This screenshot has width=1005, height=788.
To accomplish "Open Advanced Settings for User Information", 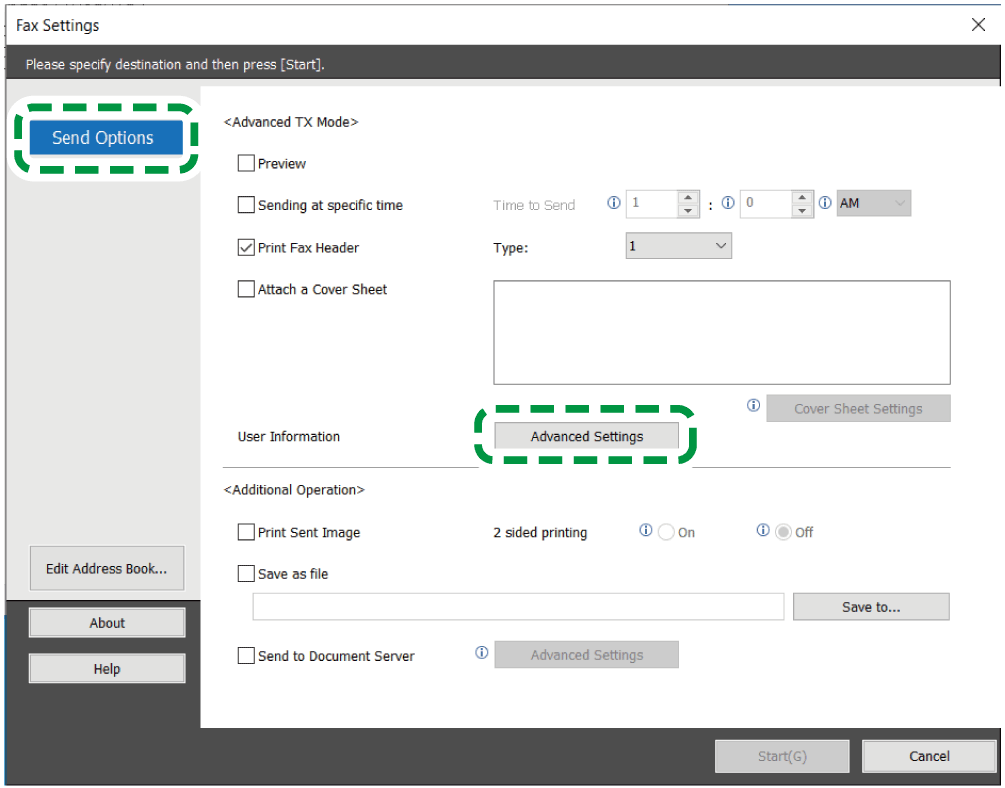I will pyautogui.click(x=586, y=436).
